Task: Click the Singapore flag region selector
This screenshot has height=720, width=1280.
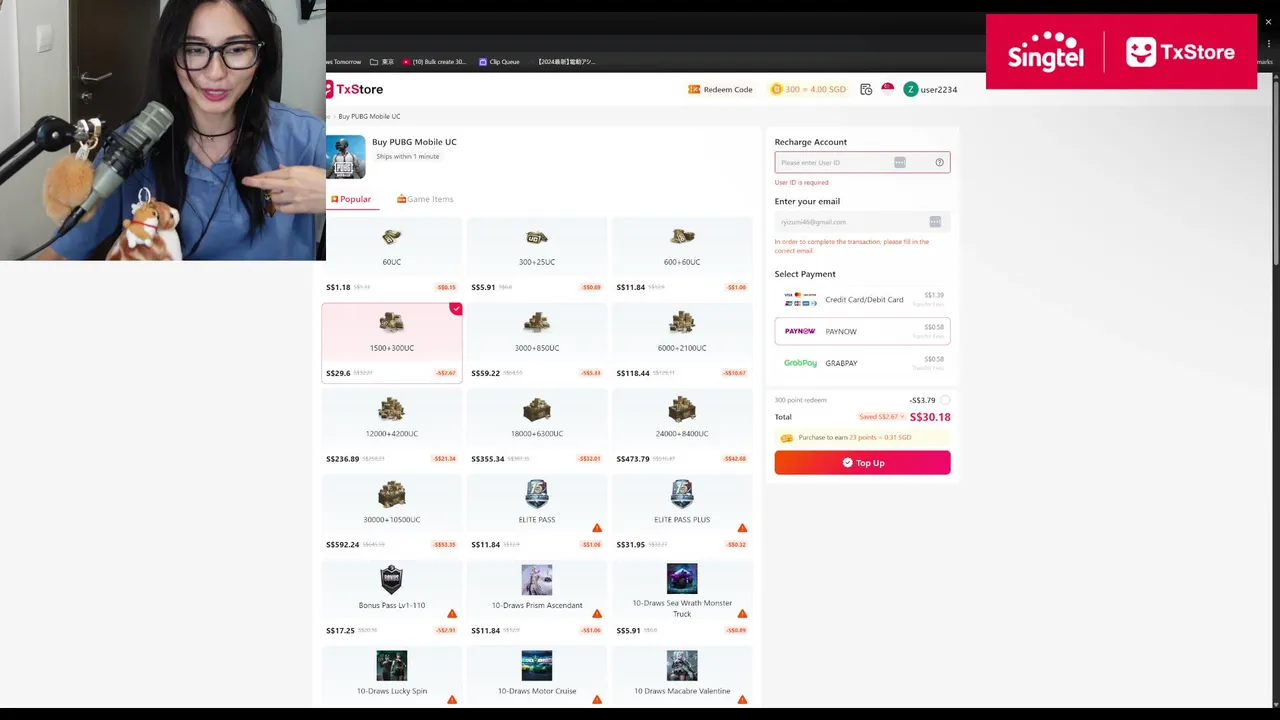Action: point(887,89)
